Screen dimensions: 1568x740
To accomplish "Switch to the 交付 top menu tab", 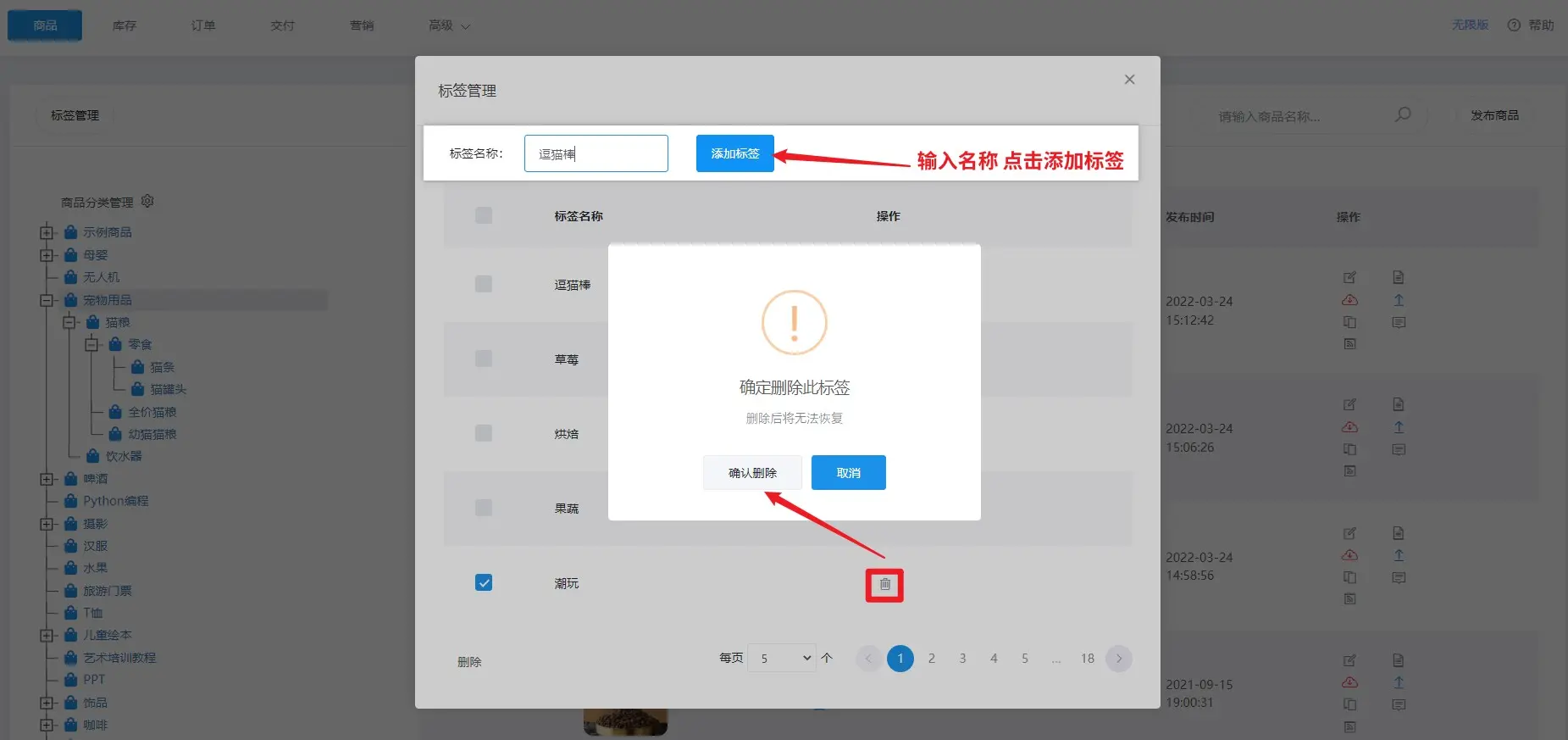I will (283, 25).
